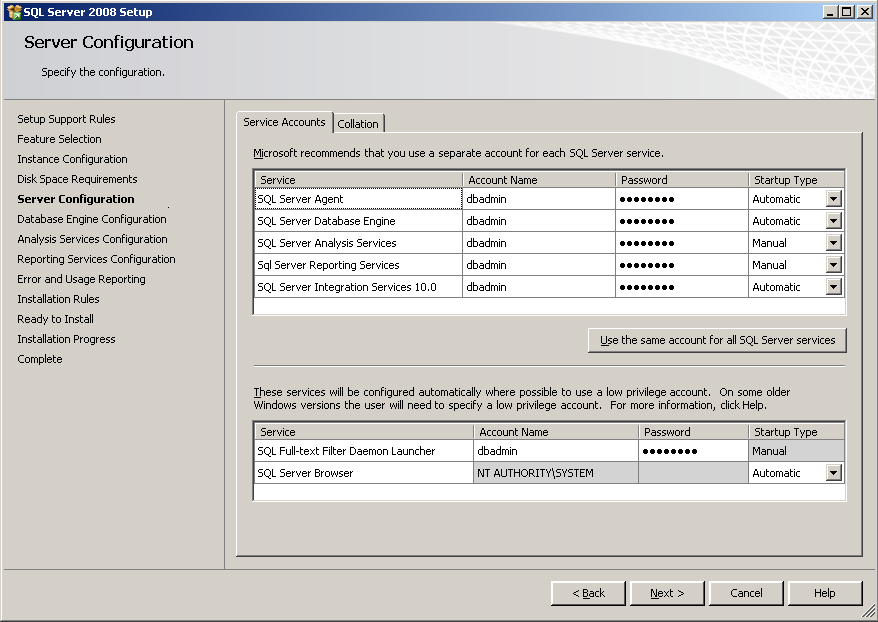
Task: Edit account name for Integration Services 10.0
Action: pyautogui.click(x=539, y=287)
